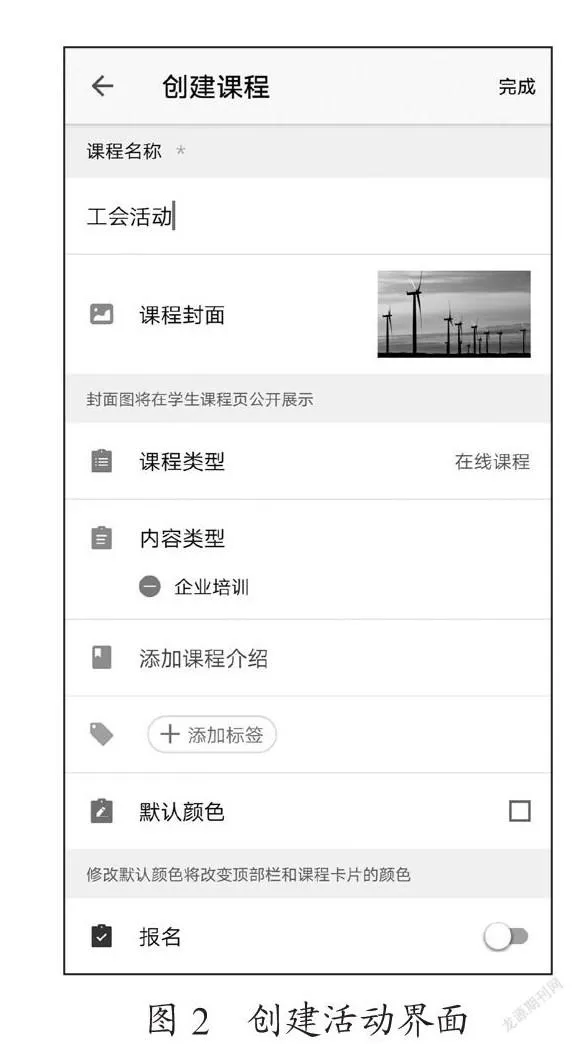
Task: Click the + 添加标签 button
Action: tap(212, 734)
